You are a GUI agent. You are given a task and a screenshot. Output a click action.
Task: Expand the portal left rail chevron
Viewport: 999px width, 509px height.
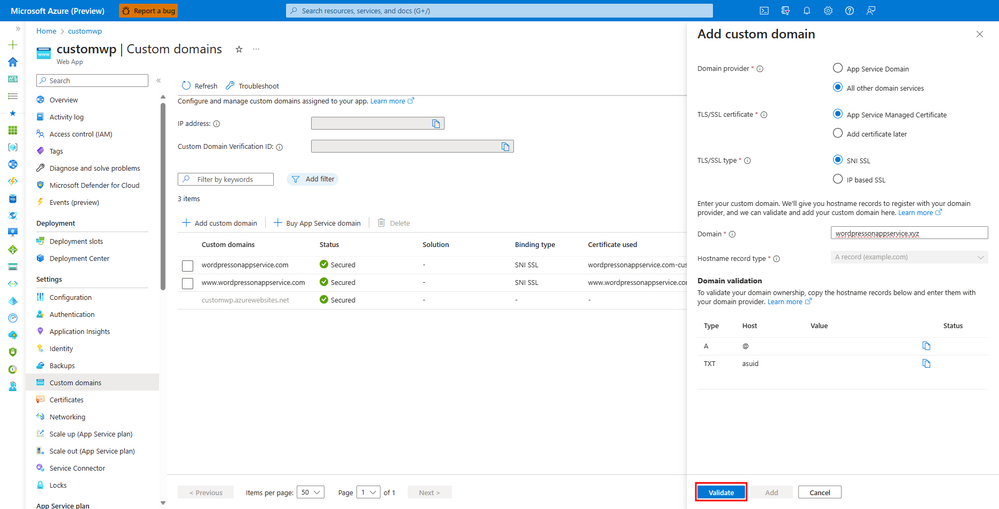17,29
